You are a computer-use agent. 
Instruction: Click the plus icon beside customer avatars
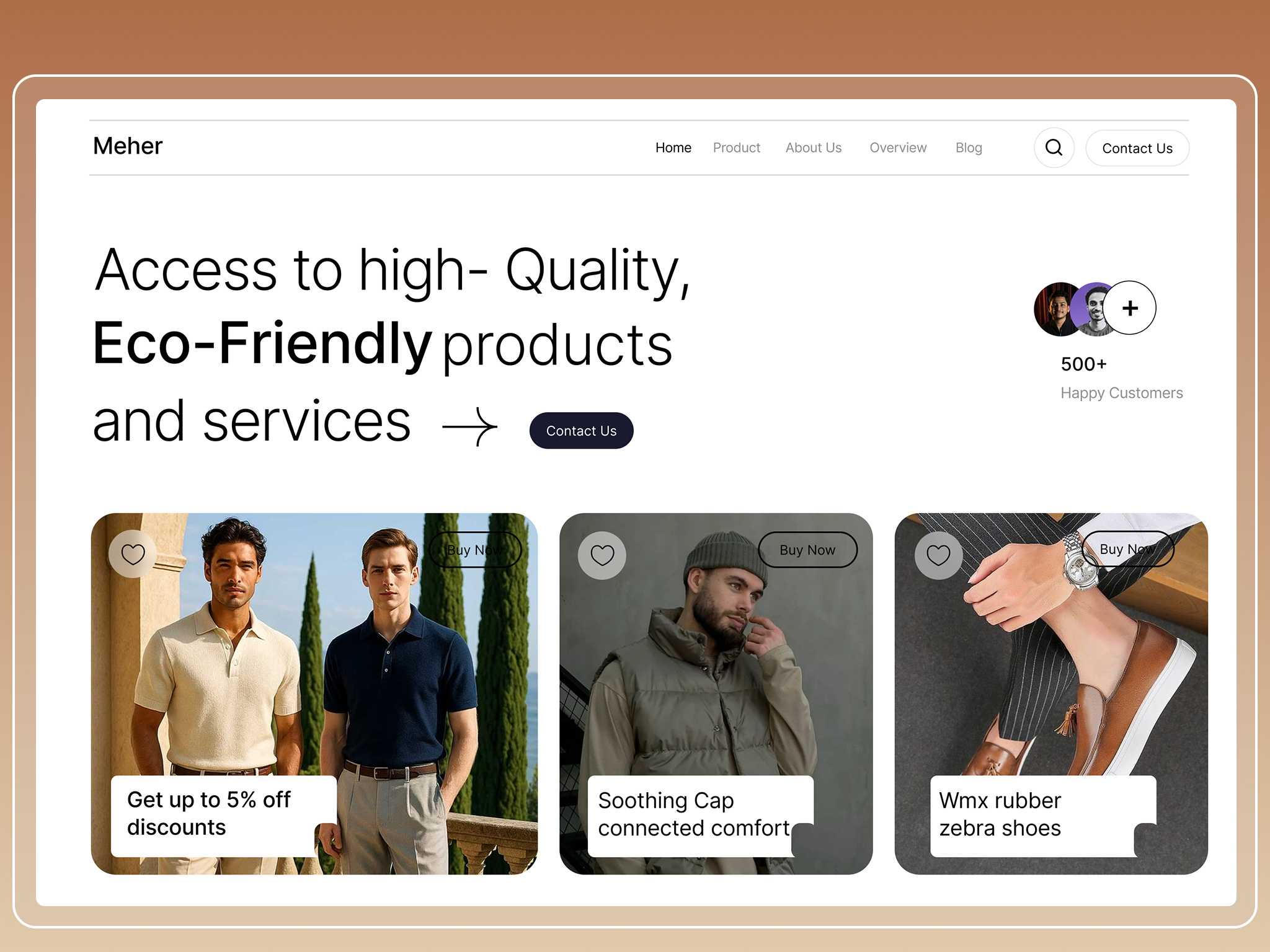(x=1130, y=308)
